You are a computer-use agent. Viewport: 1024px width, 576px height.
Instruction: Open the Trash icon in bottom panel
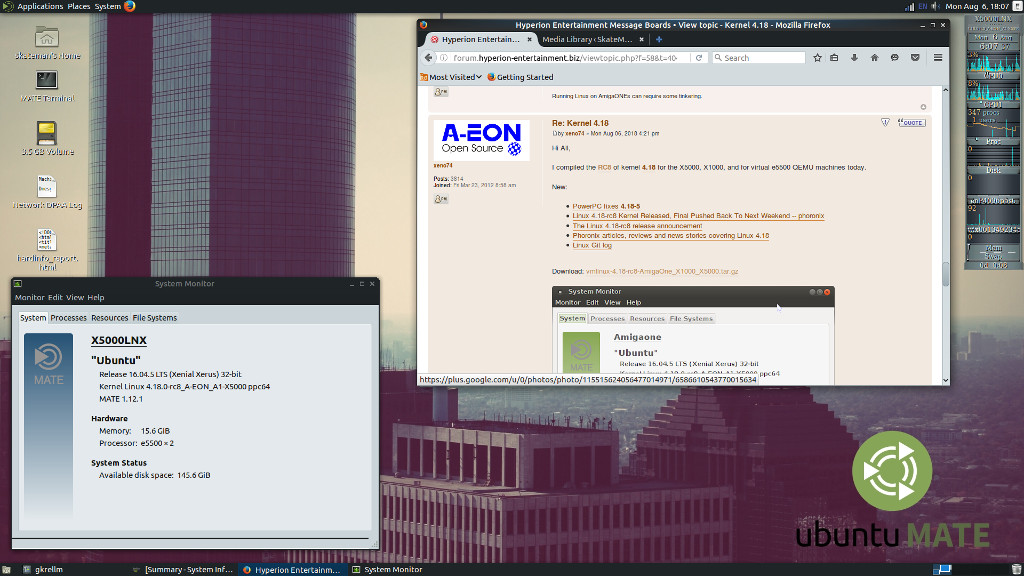[x=1016, y=569]
